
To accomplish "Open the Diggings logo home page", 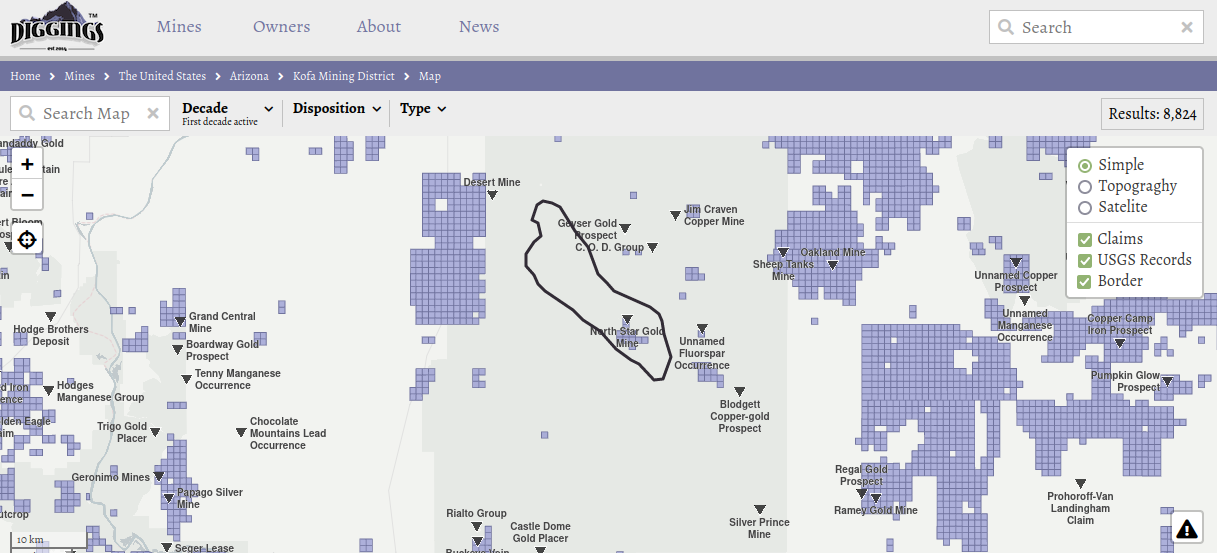I will pos(57,27).
